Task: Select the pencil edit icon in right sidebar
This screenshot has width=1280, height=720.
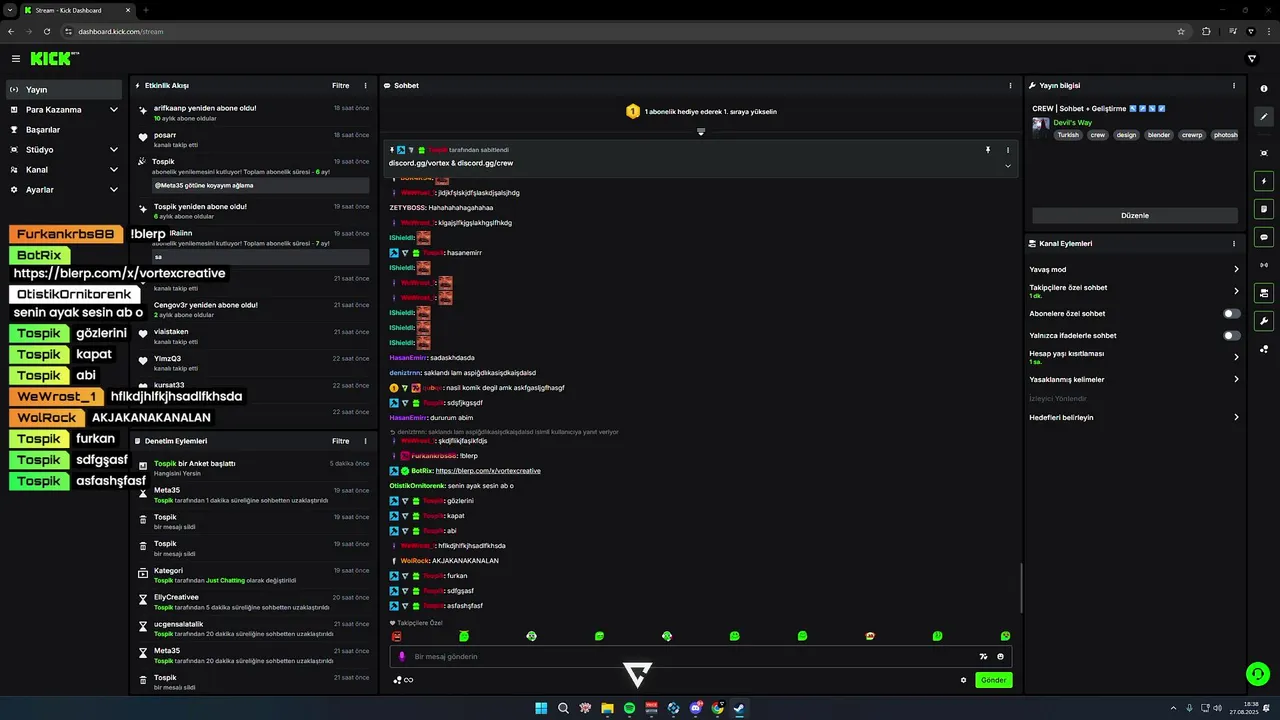Action: 1264,117
